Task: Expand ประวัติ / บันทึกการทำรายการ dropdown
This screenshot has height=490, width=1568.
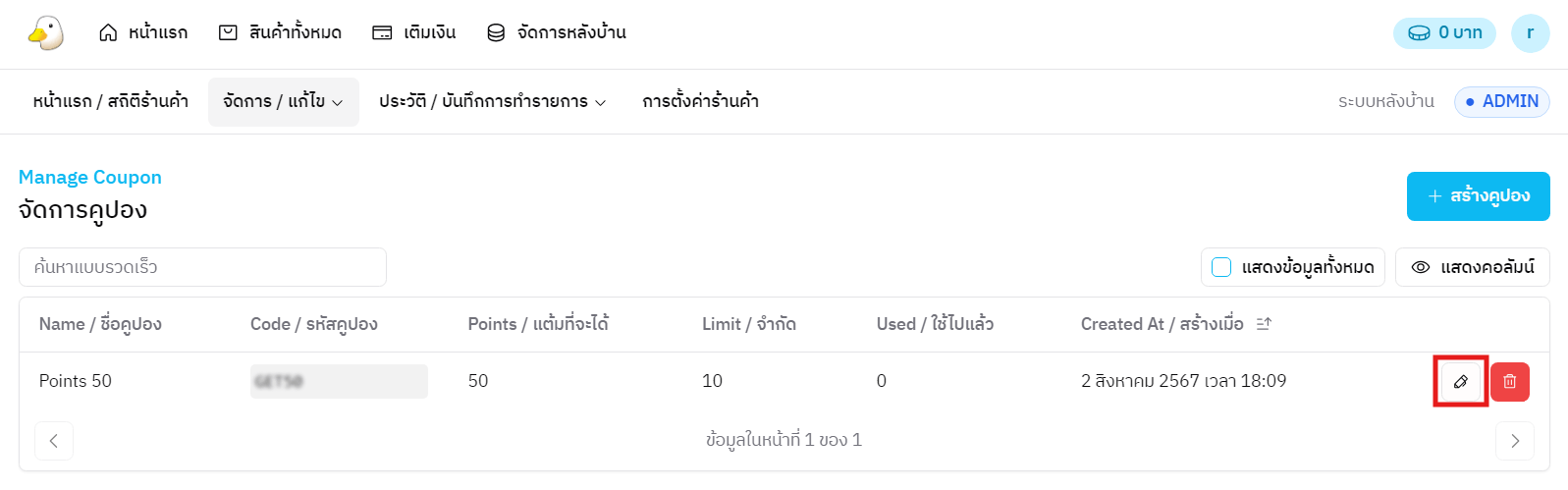Action: [x=492, y=101]
